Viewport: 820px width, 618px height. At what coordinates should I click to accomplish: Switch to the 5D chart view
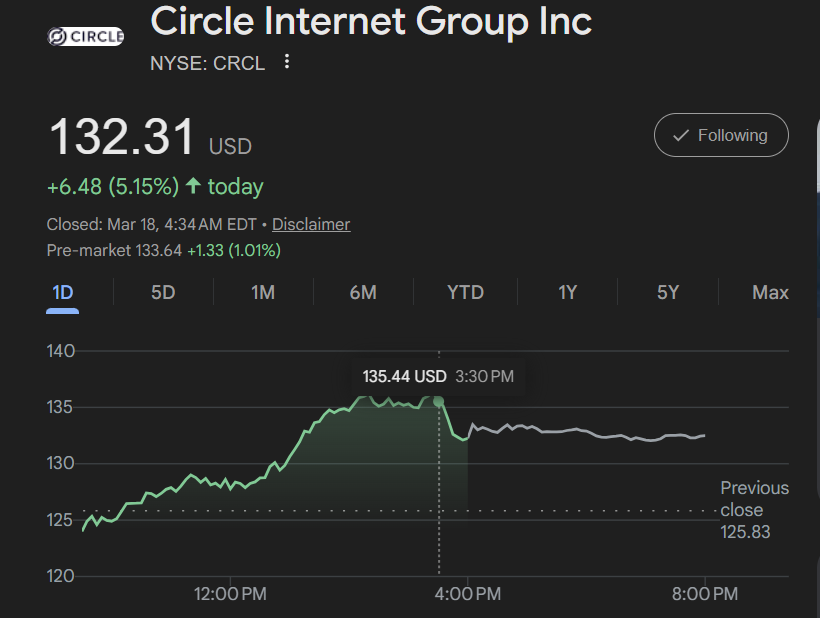tap(163, 292)
